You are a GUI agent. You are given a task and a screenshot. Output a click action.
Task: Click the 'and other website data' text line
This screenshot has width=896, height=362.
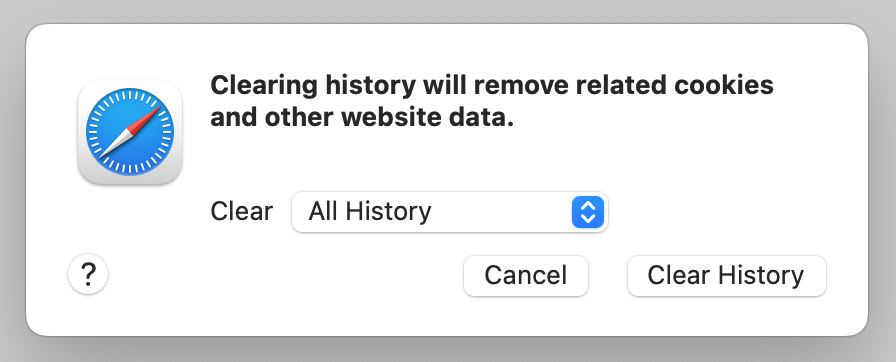tap(361, 118)
